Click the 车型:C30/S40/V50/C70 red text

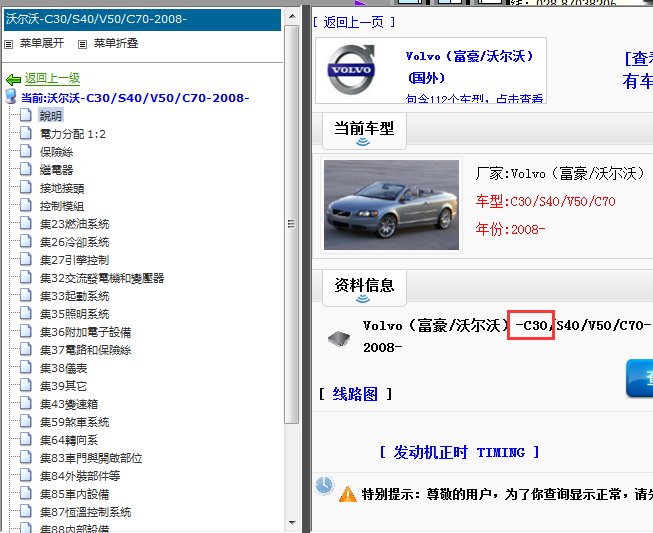tap(546, 202)
